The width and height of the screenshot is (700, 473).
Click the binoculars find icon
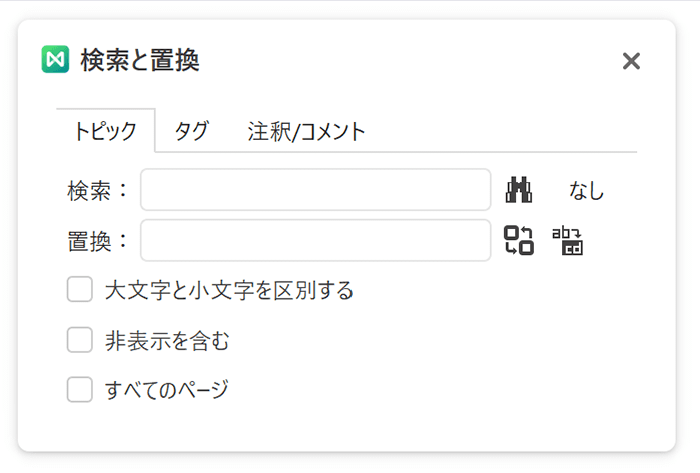(519, 190)
